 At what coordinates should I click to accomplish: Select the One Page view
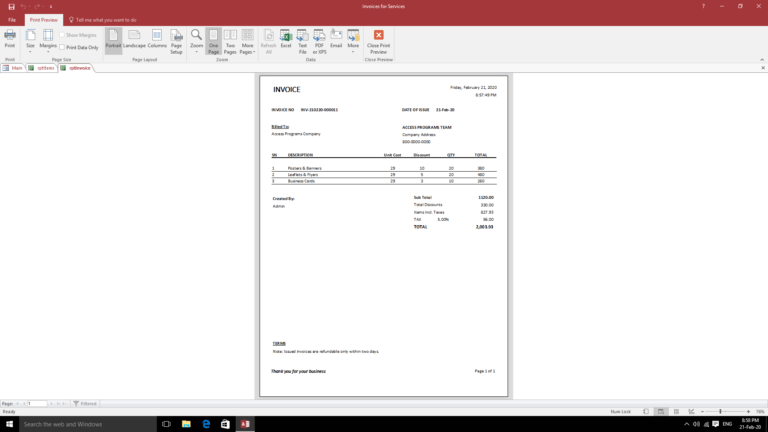point(214,41)
